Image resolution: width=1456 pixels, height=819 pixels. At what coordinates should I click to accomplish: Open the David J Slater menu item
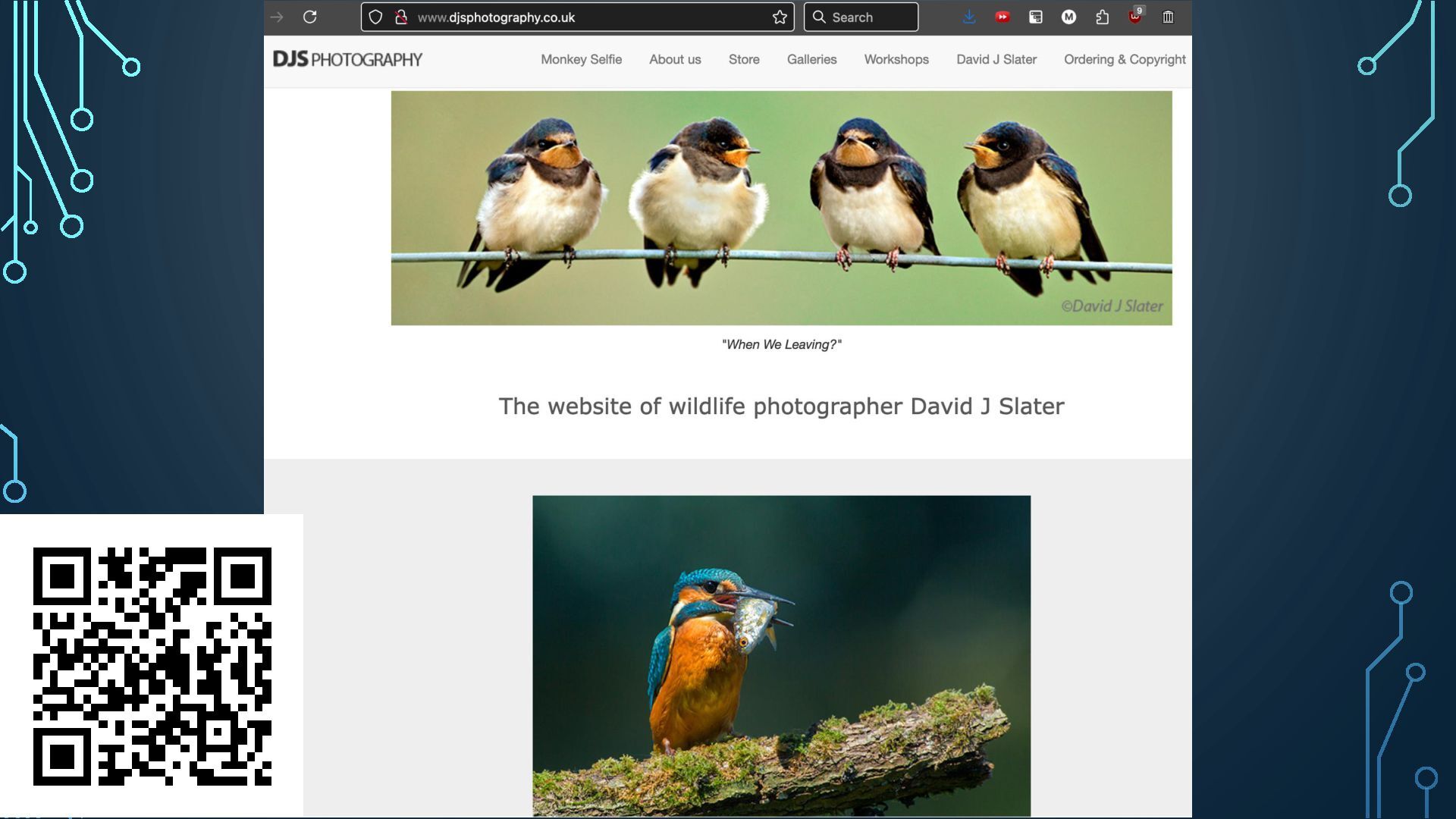click(x=996, y=59)
